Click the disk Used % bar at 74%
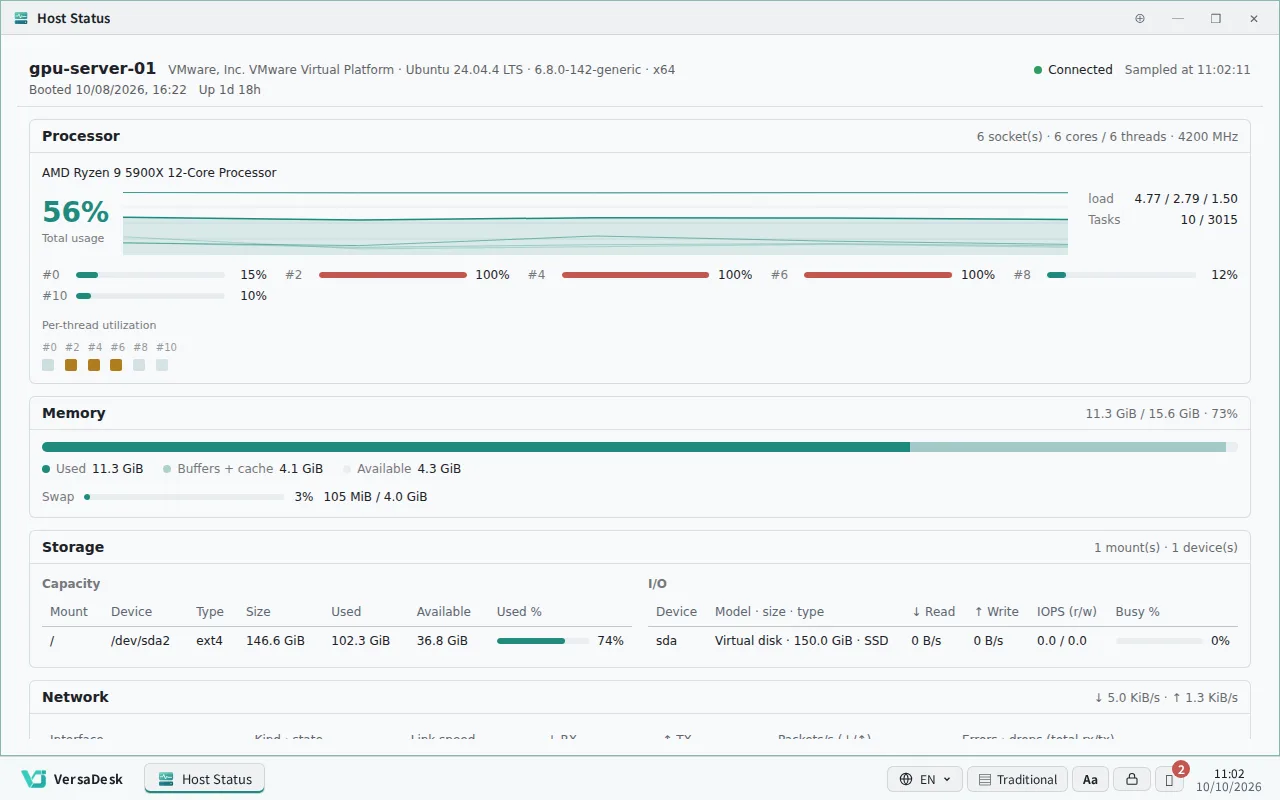This screenshot has width=1280, height=800. click(x=542, y=641)
